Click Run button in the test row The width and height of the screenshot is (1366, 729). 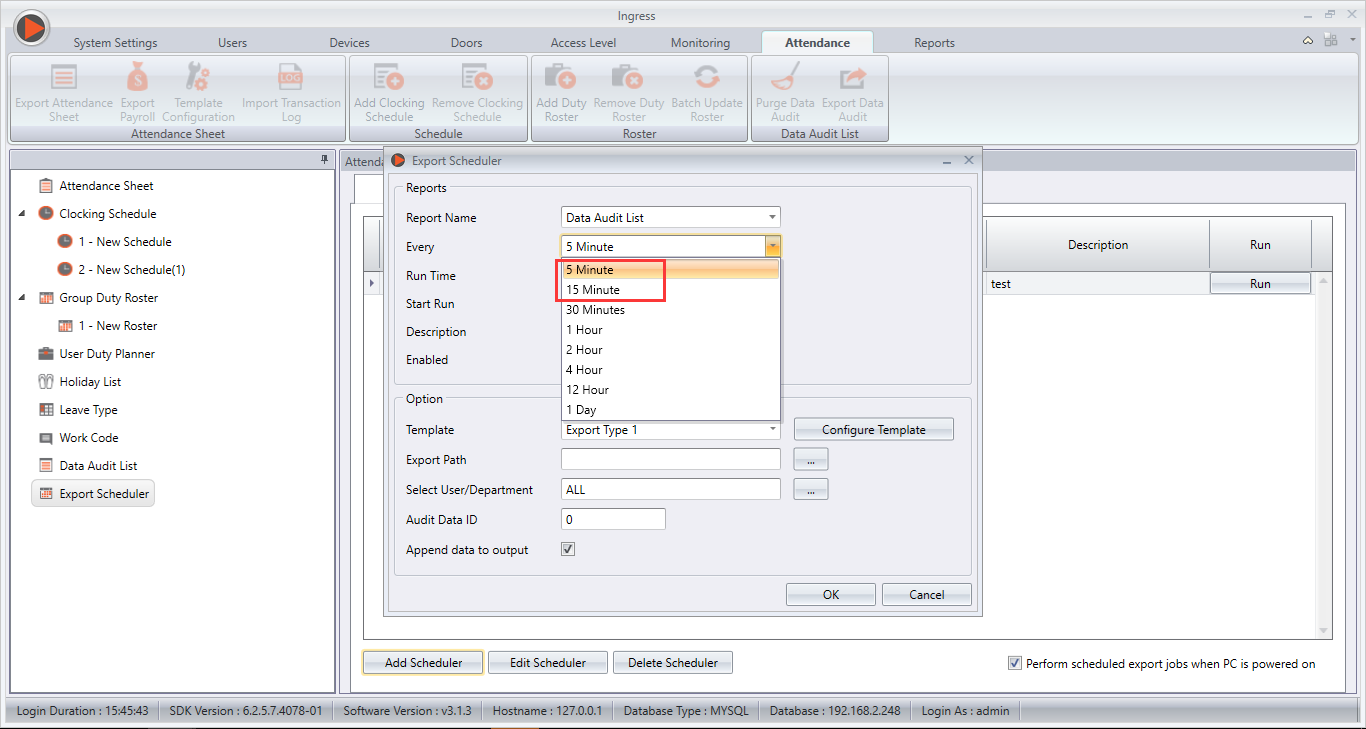click(x=1260, y=284)
